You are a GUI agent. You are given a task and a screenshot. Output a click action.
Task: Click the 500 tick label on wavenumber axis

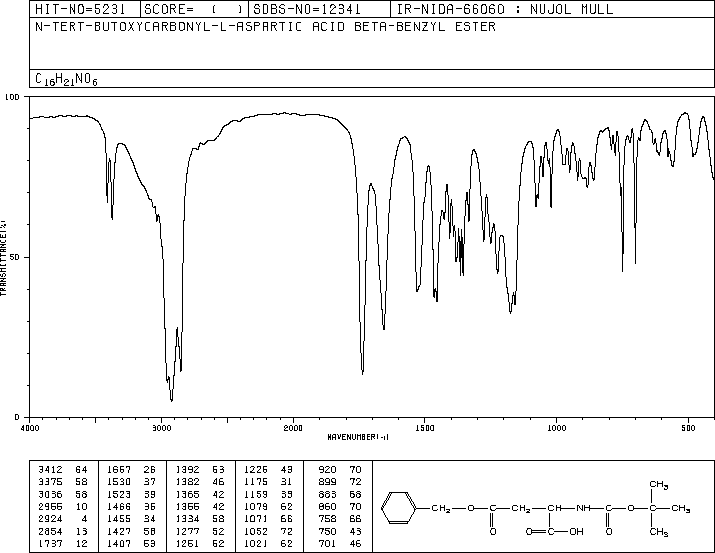point(688,428)
